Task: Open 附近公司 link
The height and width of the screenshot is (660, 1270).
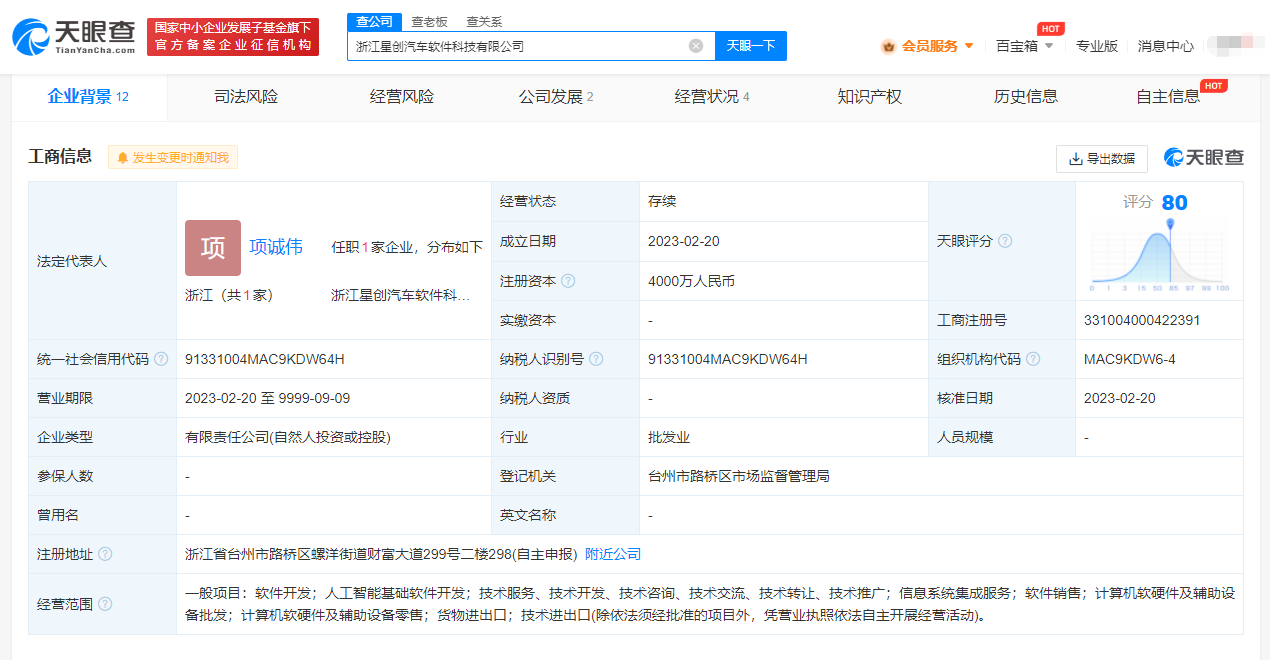Action: tap(613, 555)
